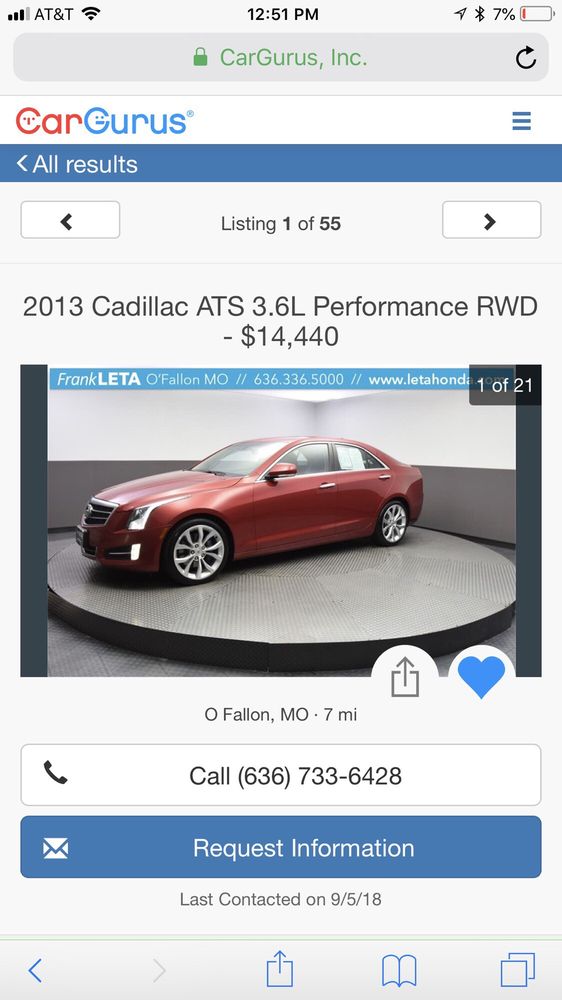562x1000 pixels.
Task: Go to the next listing with the arrow
Action: [x=491, y=220]
